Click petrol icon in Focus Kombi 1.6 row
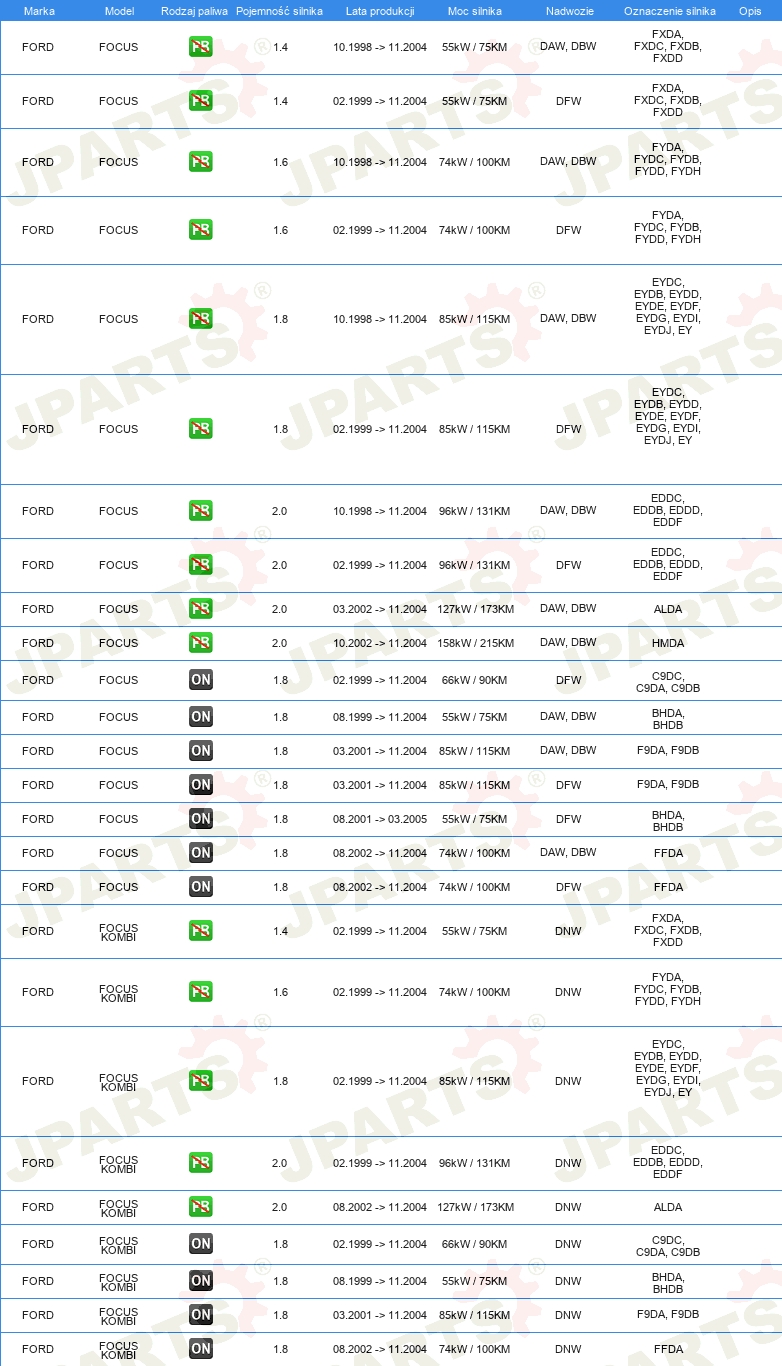This screenshot has height=1366, width=782. [x=201, y=992]
